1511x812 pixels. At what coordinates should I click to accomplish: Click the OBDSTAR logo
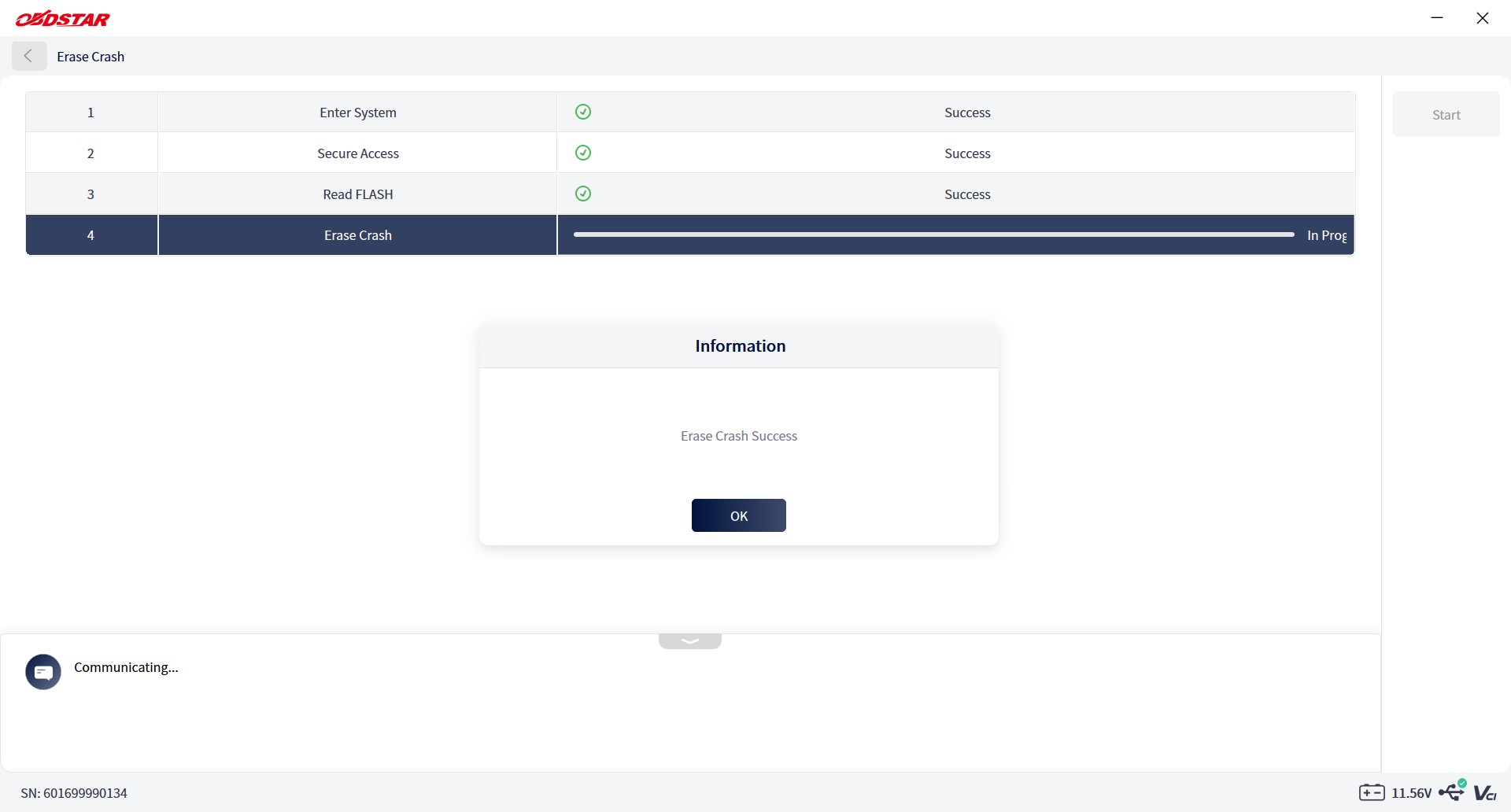click(x=63, y=18)
